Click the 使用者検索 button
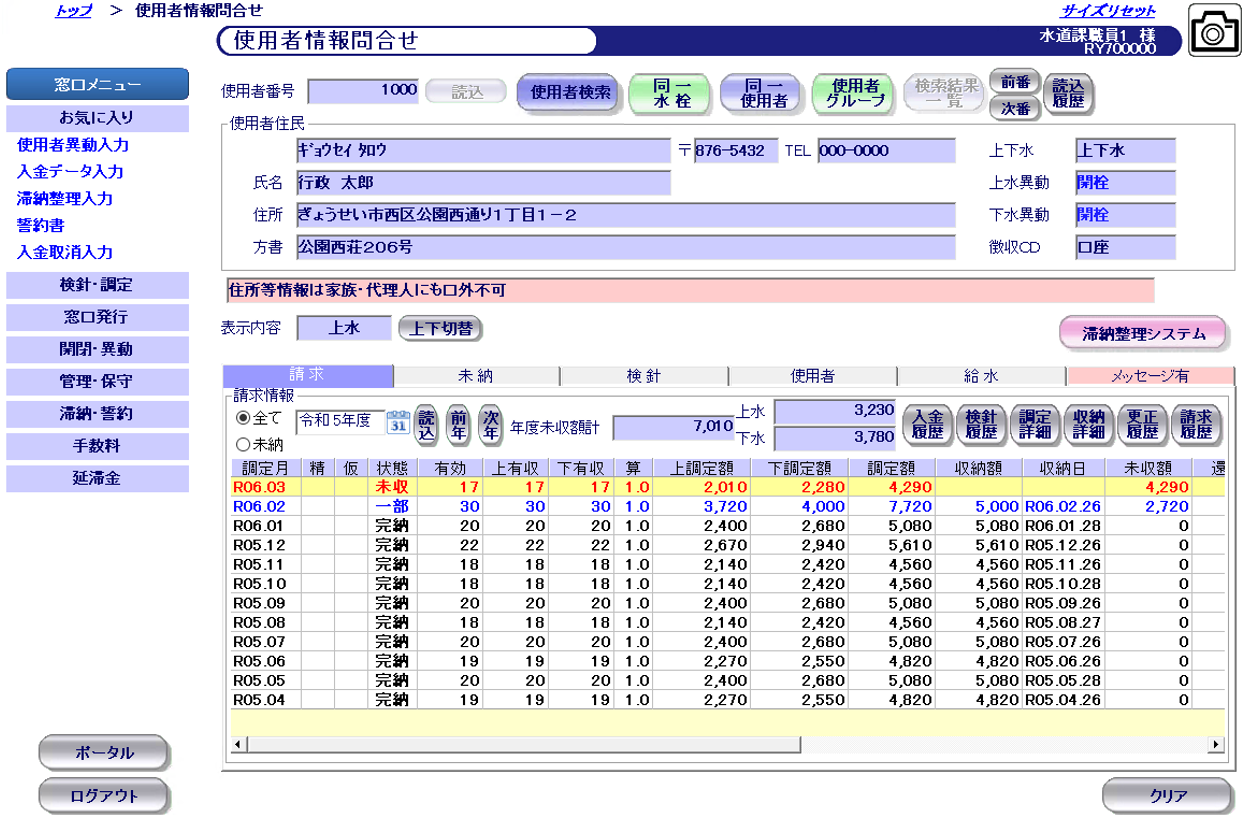The height and width of the screenshot is (816, 1247). pos(570,93)
